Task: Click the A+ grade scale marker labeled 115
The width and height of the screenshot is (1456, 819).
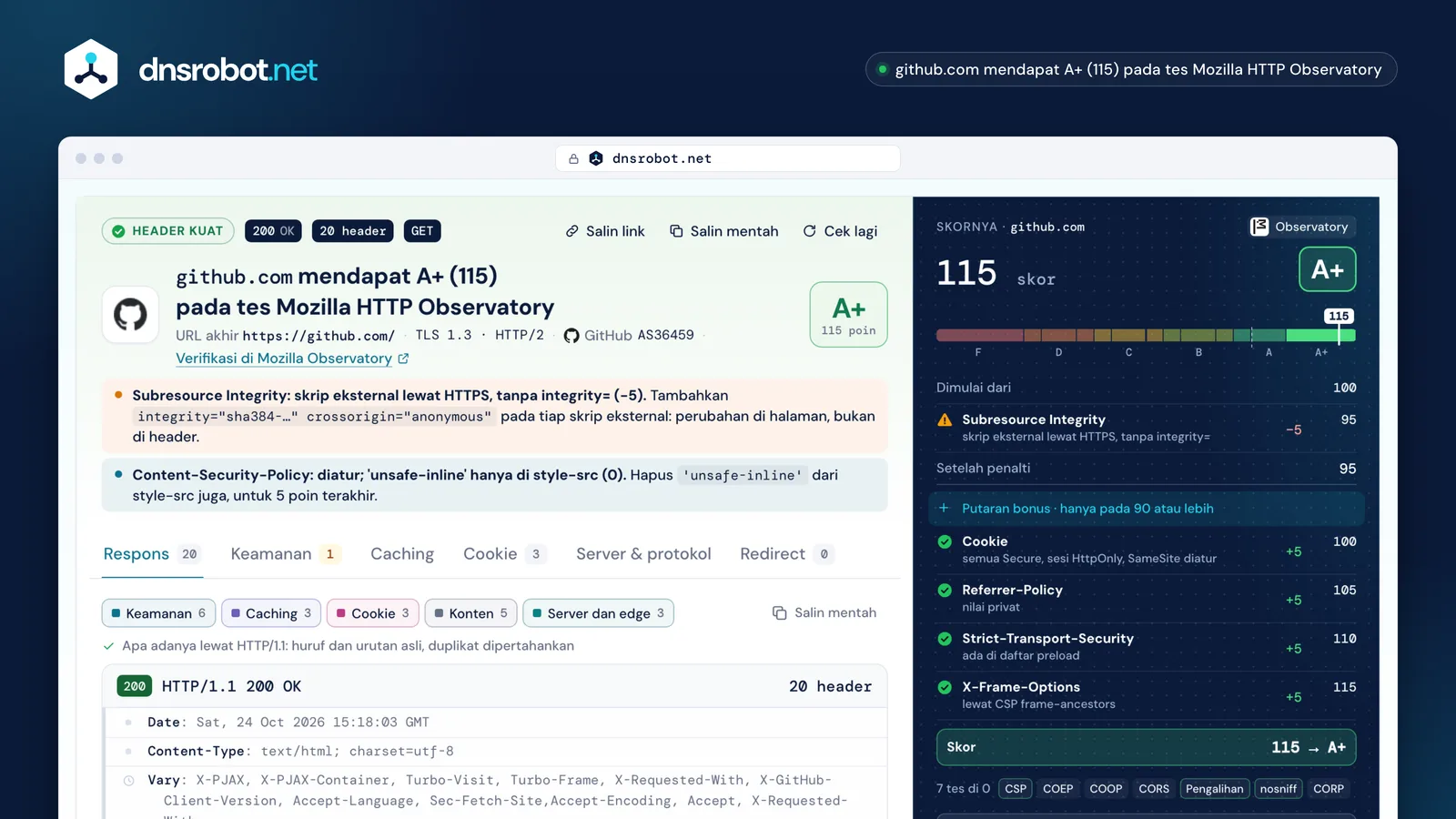Action: point(1339,316)
